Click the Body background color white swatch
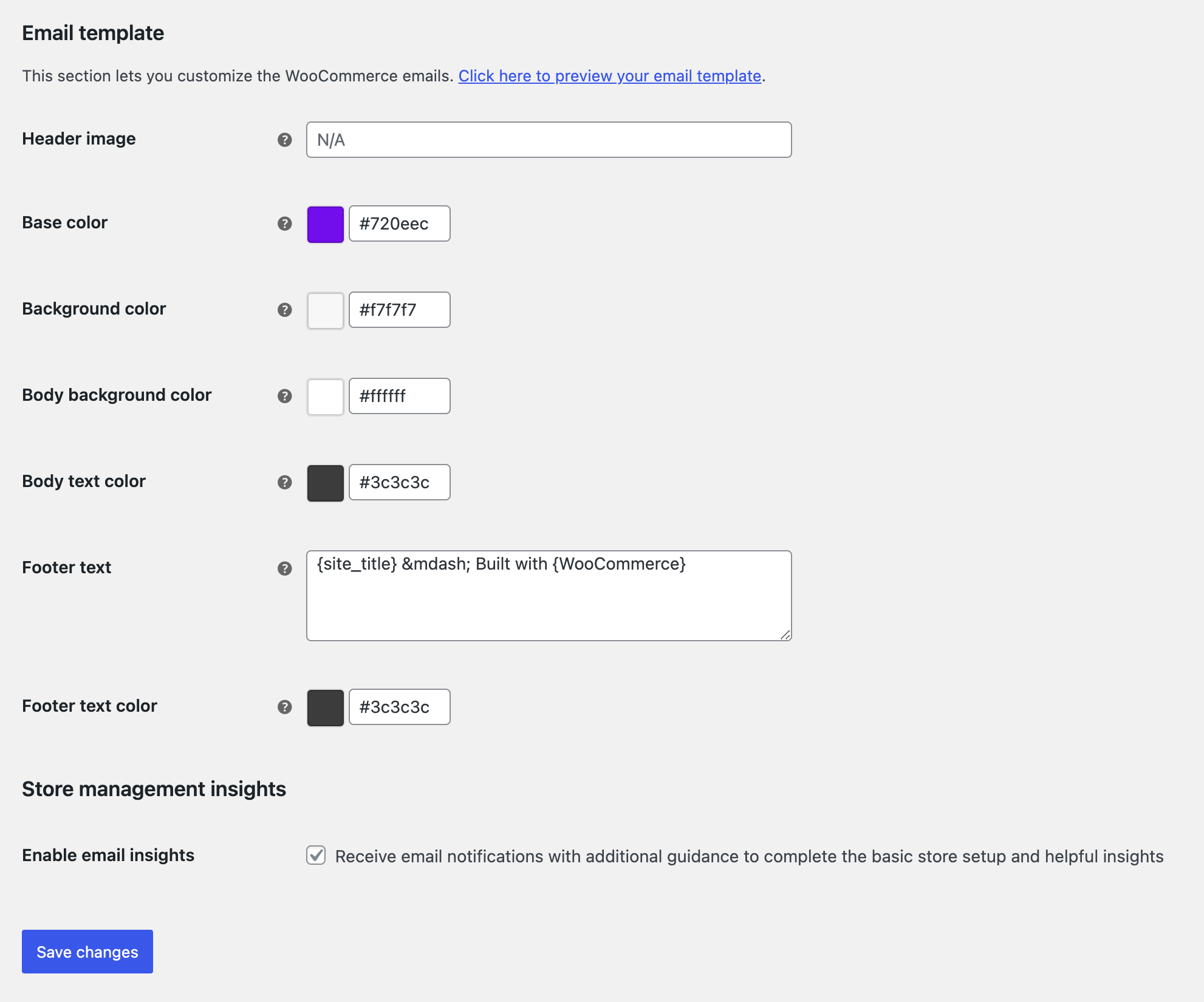Screen dimensions: 1204x1002 click(x=325, y=396)
